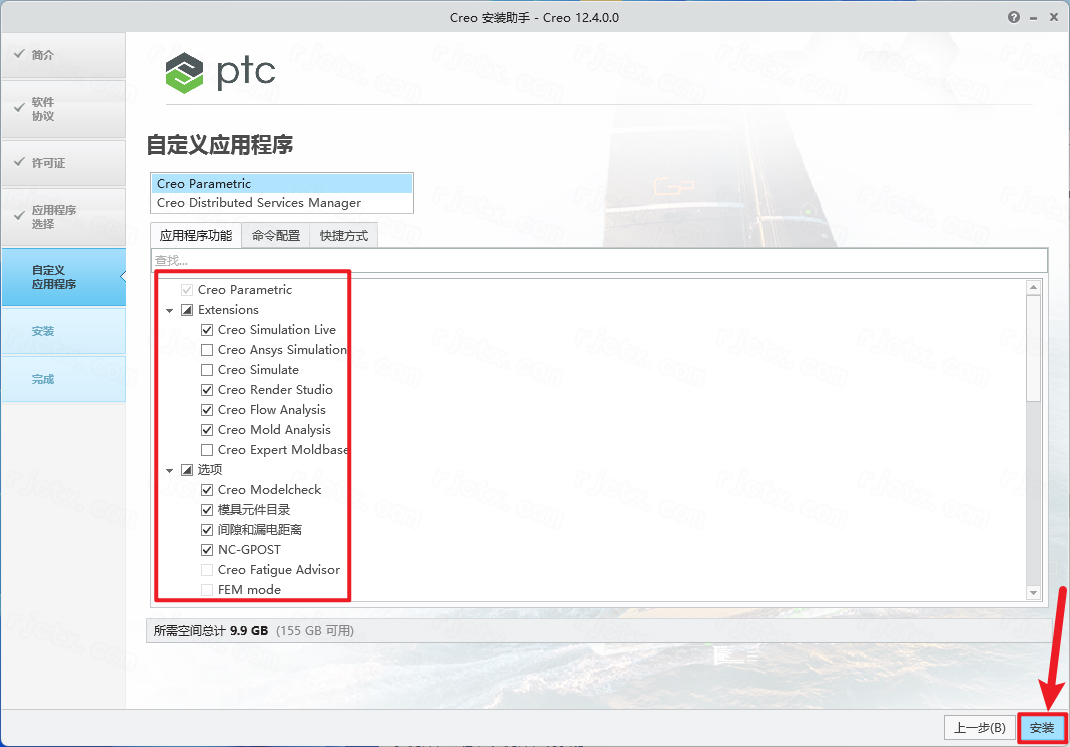Viewport: 1070px width, 747px height.
Task: Select Creo Distributed Services Manager
Action: click(x=282, y=203)
